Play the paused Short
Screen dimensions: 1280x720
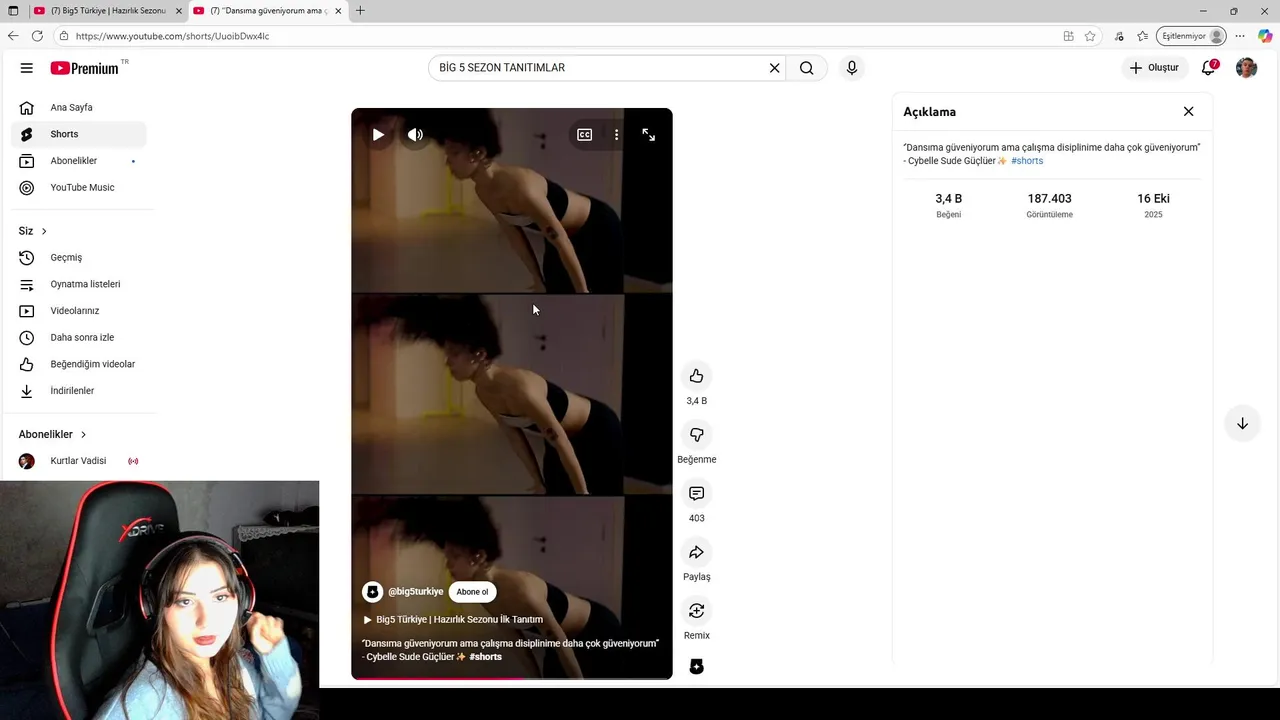coord(378,135)
